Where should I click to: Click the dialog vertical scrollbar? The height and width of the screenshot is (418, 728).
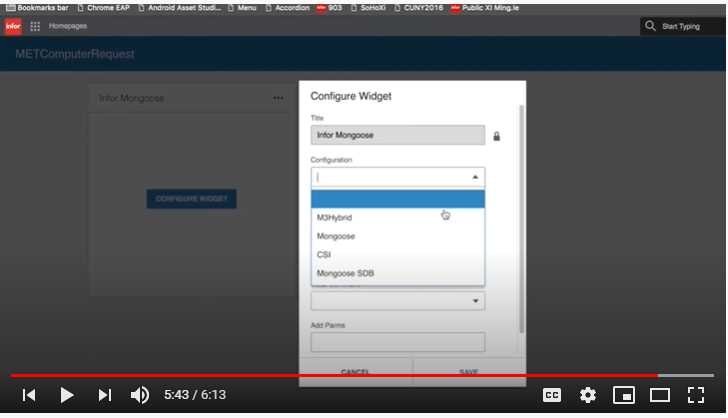coord(522,218)
